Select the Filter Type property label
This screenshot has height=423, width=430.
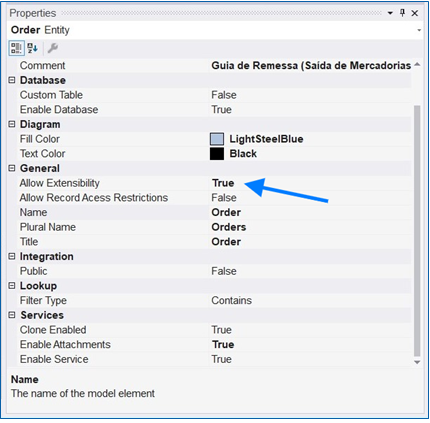(x=43, y=301)
